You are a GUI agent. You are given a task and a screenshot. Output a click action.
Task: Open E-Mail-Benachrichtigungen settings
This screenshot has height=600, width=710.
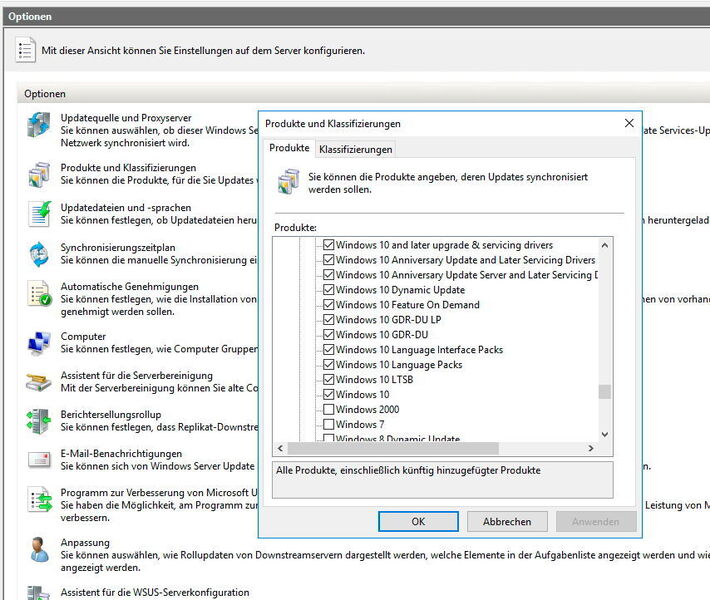(x=121, y=453)
